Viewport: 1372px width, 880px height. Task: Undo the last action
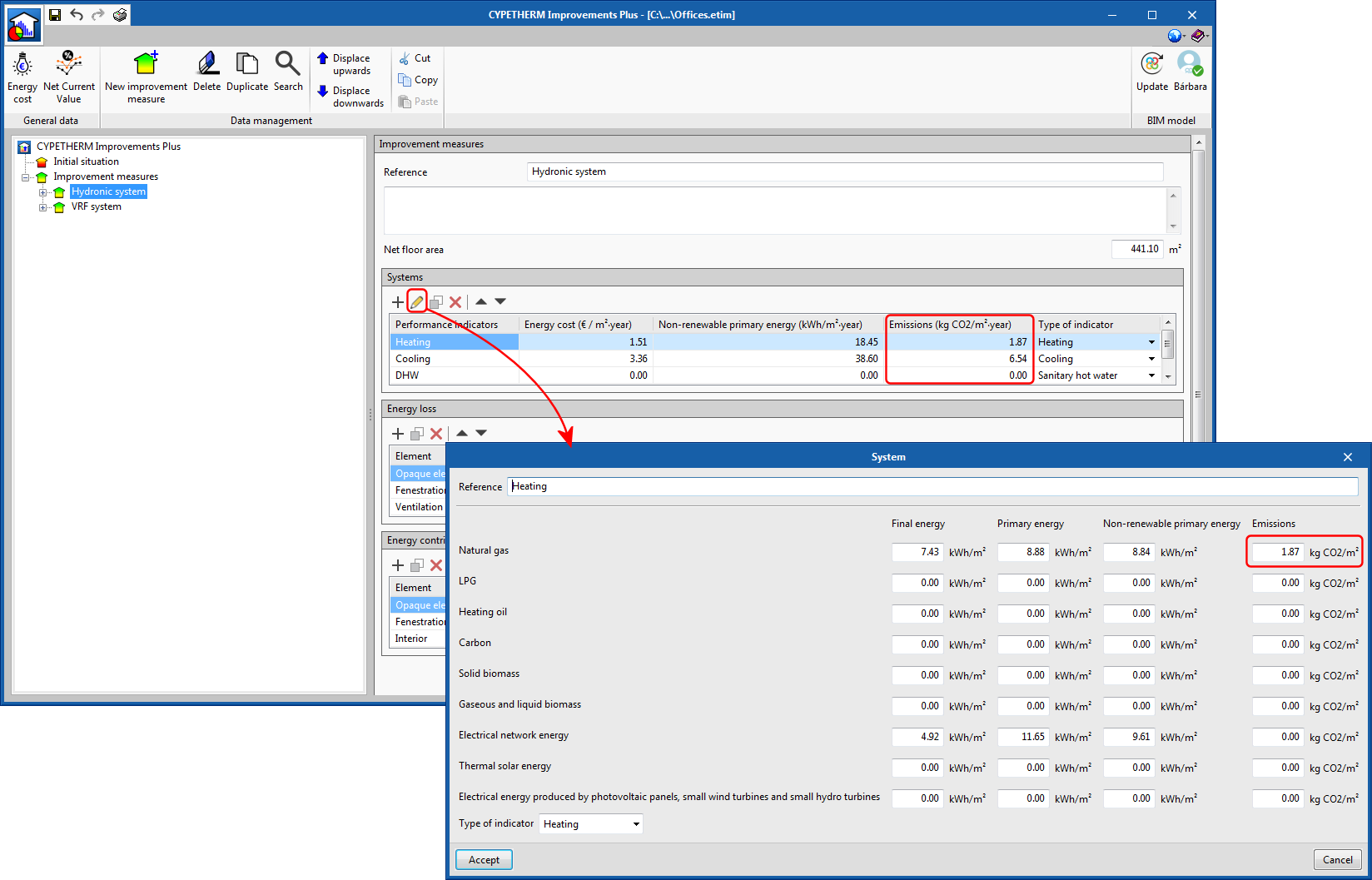point(77,15)
